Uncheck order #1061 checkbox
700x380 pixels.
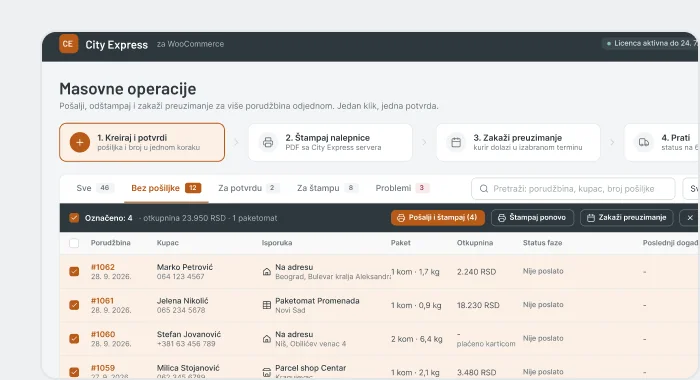point(74,305)
